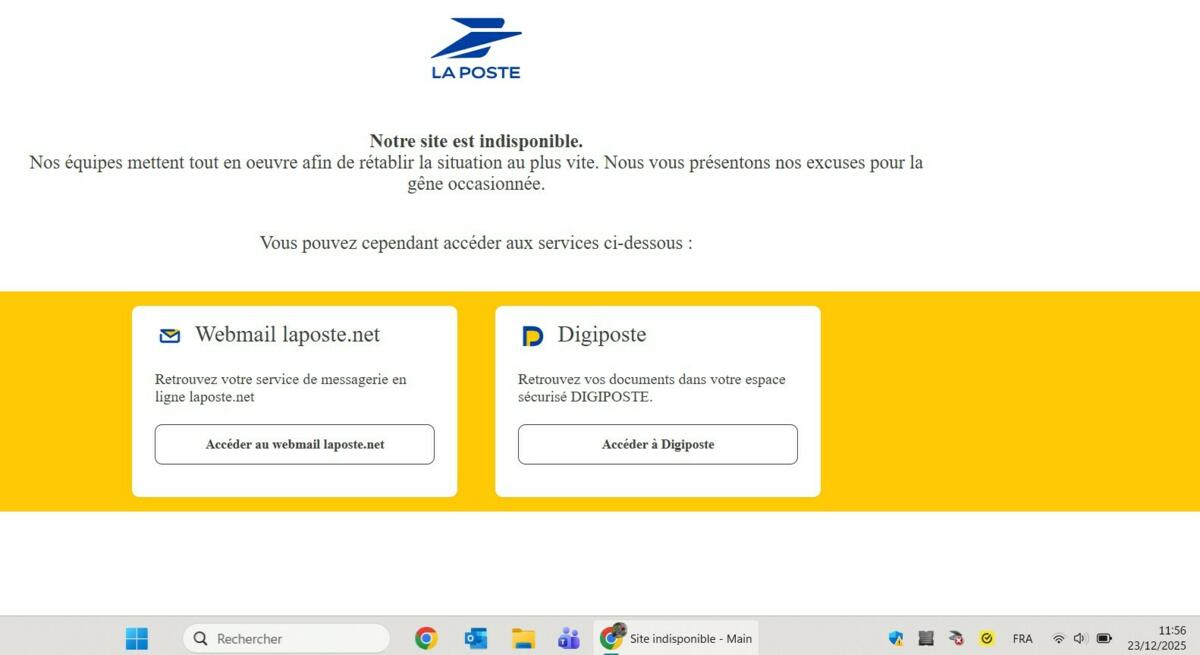Open Microsoft Teams from the taskbar
The height and width of the screenshot is (655, 1200).
pos(569,638)
